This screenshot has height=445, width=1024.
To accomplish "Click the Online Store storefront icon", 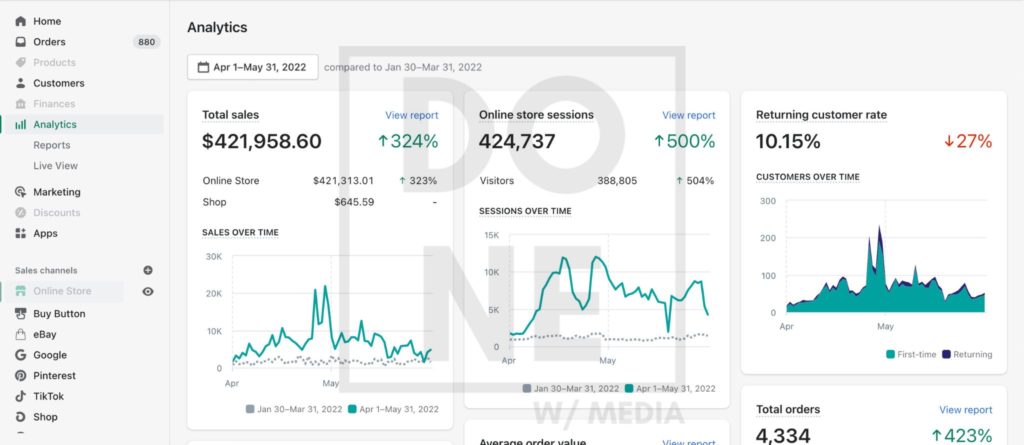I will click(x=20, y=291).
